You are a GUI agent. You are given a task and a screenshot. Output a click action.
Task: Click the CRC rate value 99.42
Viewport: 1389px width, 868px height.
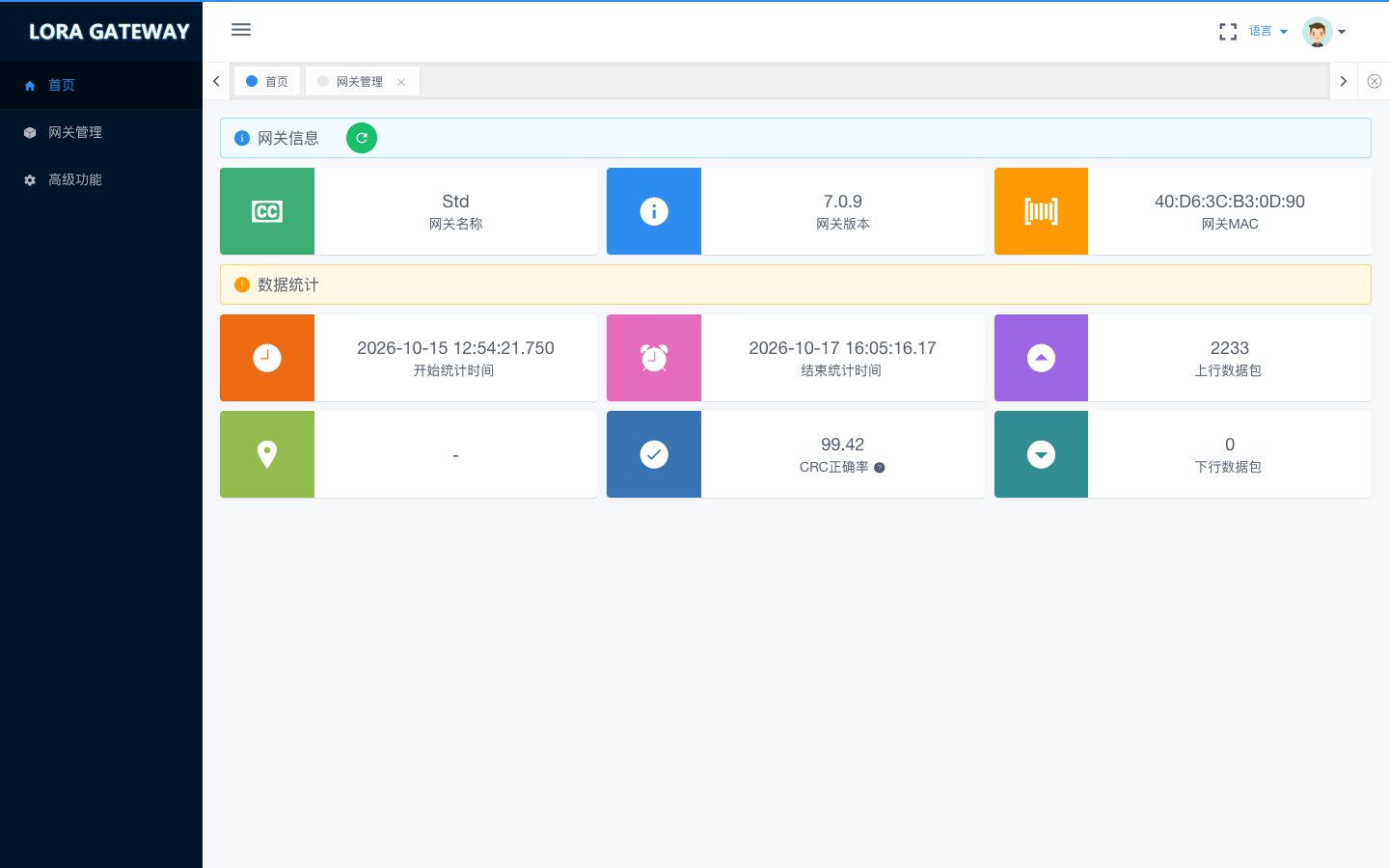(x=843, y=445)
